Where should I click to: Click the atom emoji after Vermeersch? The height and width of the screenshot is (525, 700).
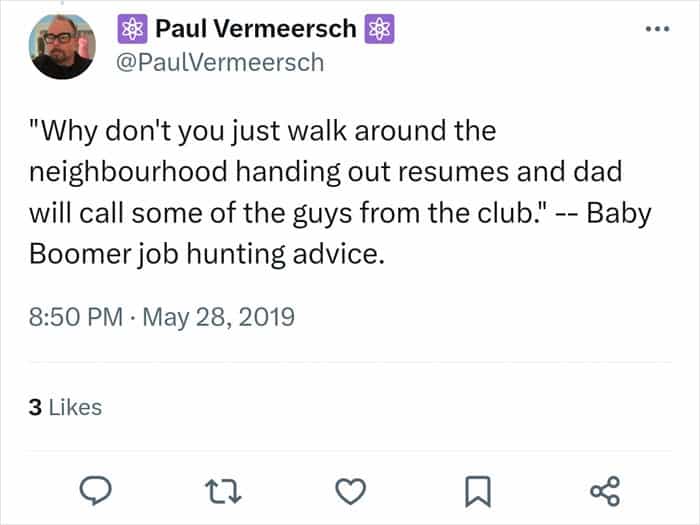378,29
